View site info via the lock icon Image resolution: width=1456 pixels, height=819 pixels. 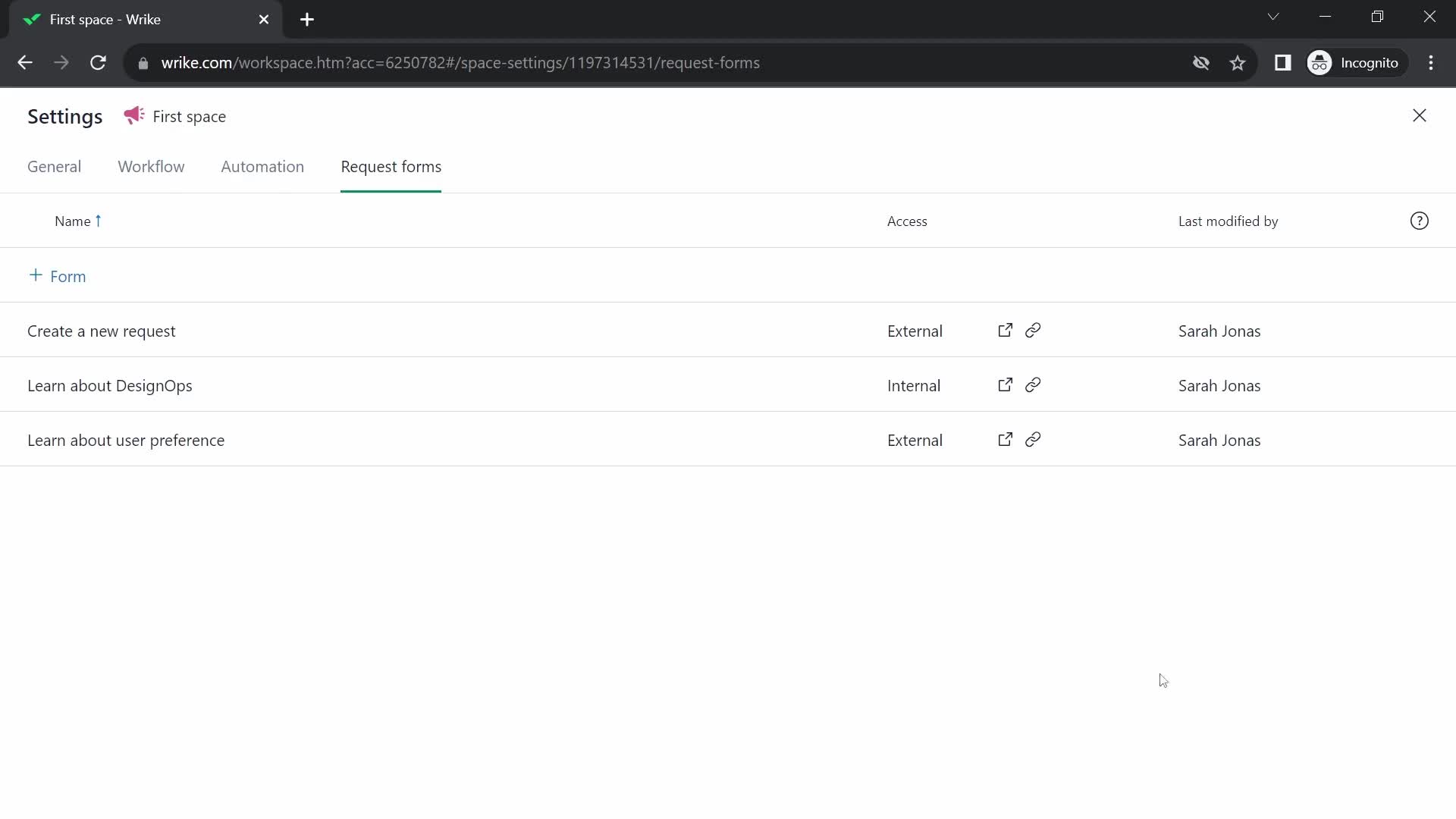coord(143,63)
